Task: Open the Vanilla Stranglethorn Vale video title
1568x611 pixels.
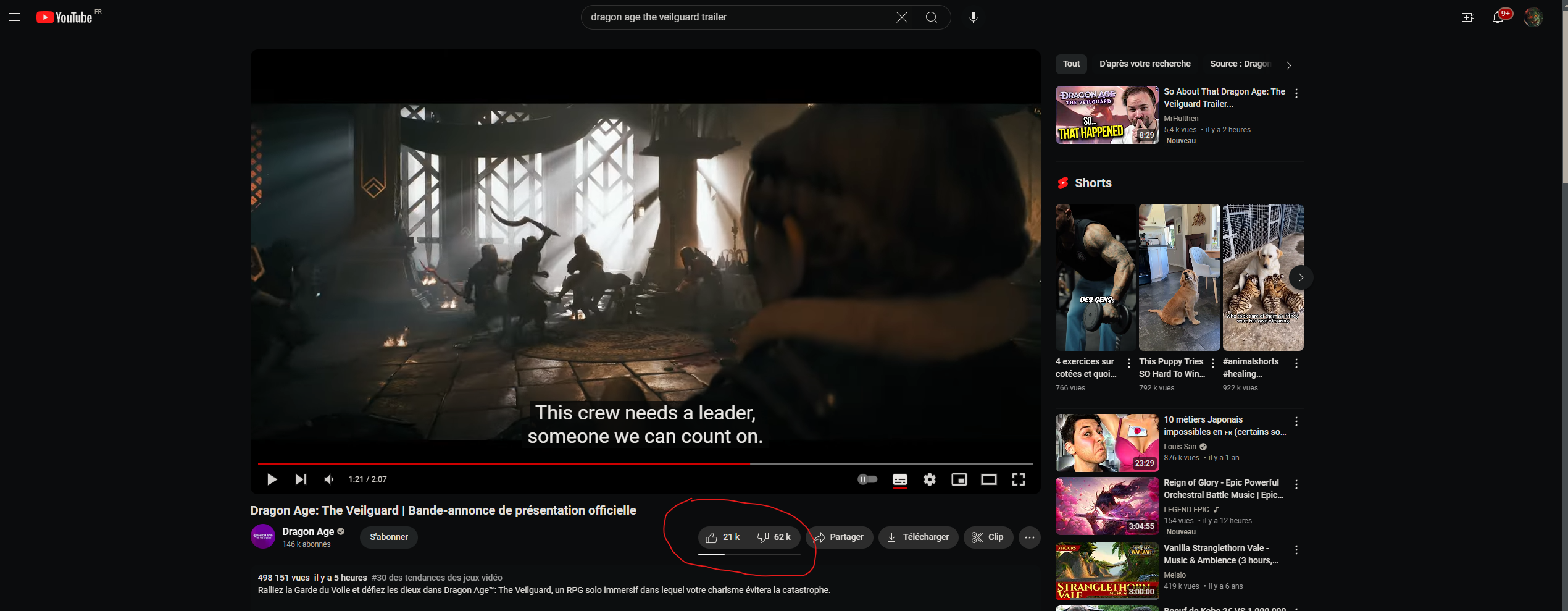Action: point(1220,554)
